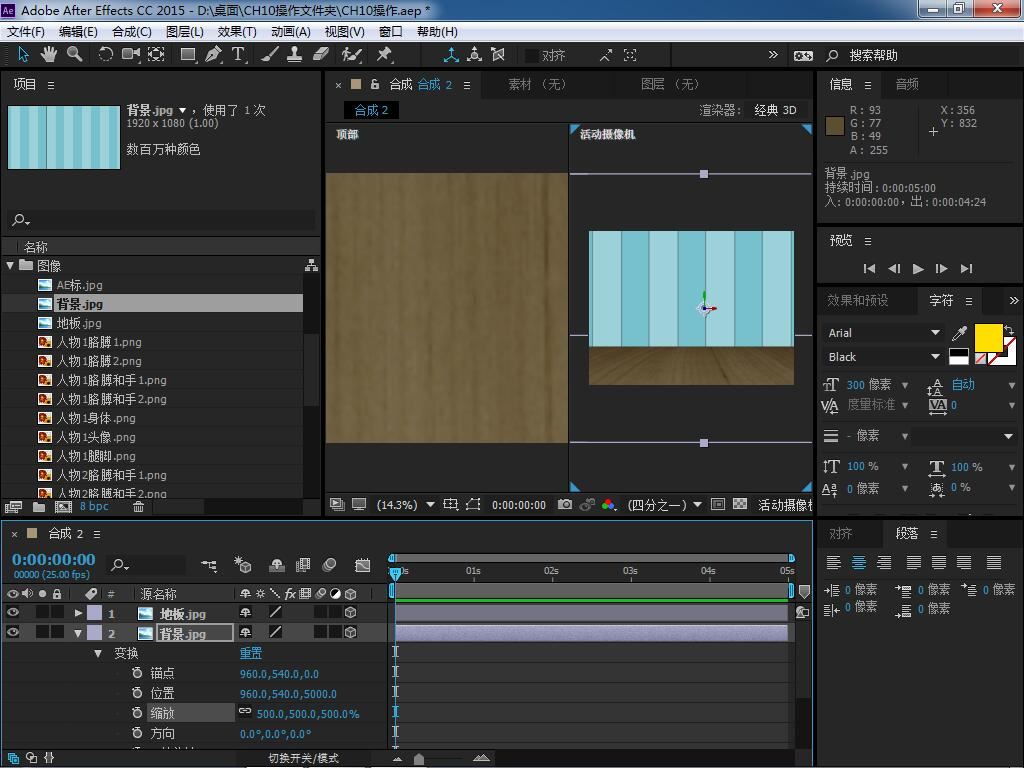Click the snapshot camera icon in viewer
This screenshot has width=1024, height=768.
tap(565, 505)
